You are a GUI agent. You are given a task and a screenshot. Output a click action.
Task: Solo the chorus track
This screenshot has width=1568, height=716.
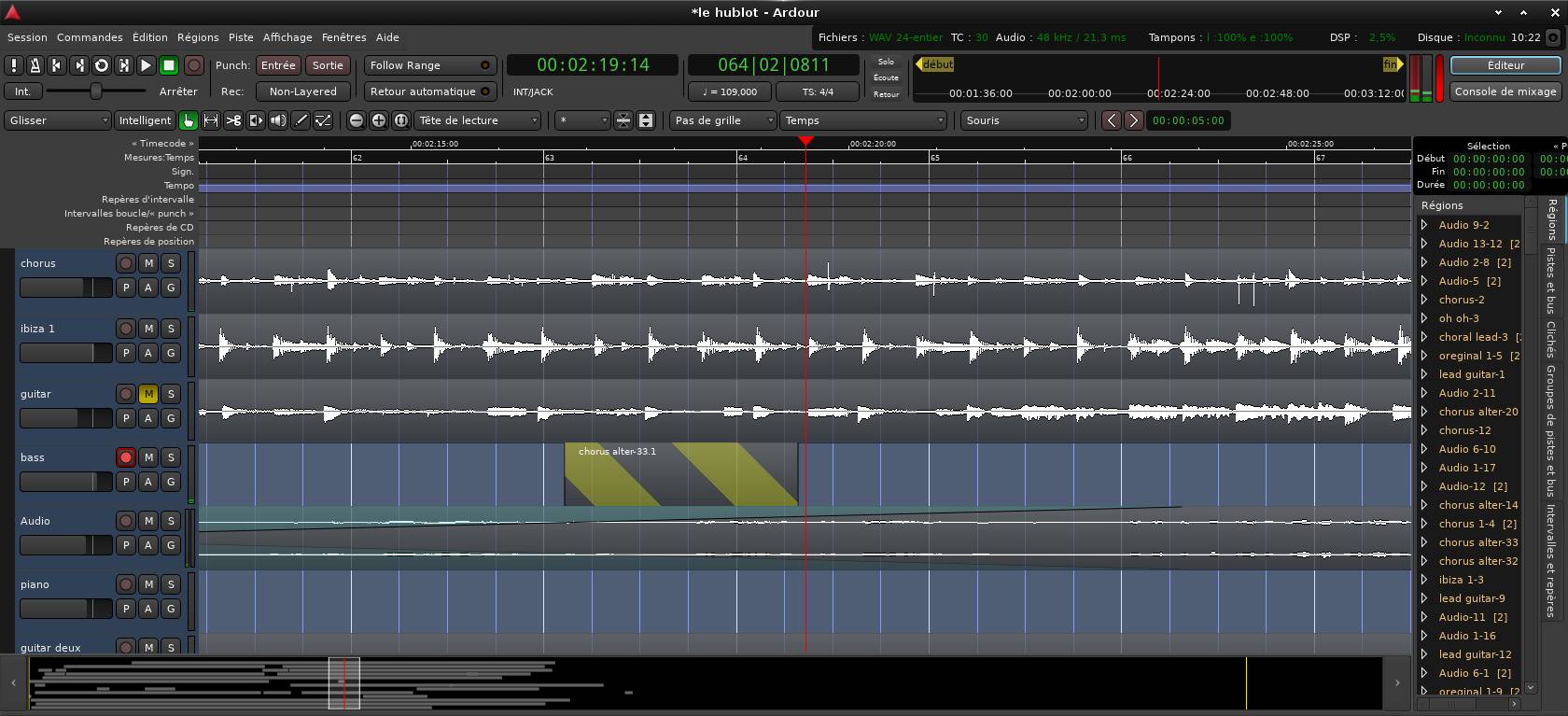171,263
